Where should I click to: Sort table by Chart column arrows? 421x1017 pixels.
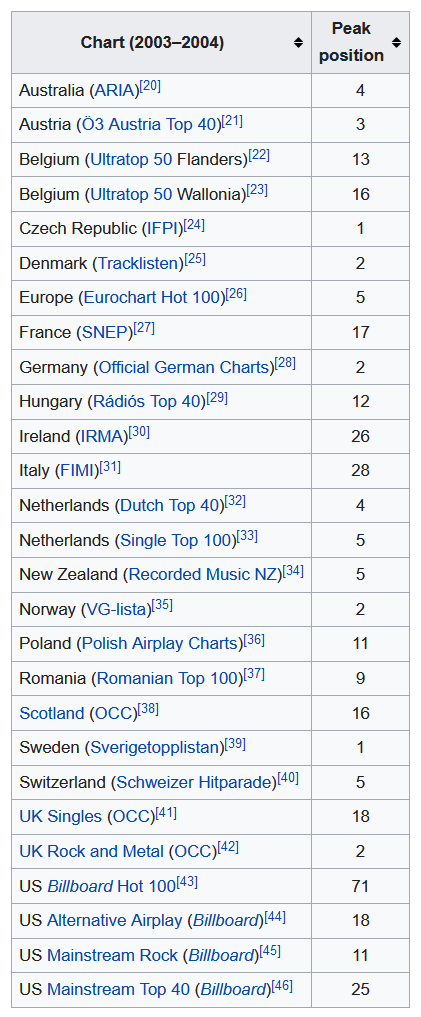298,43
